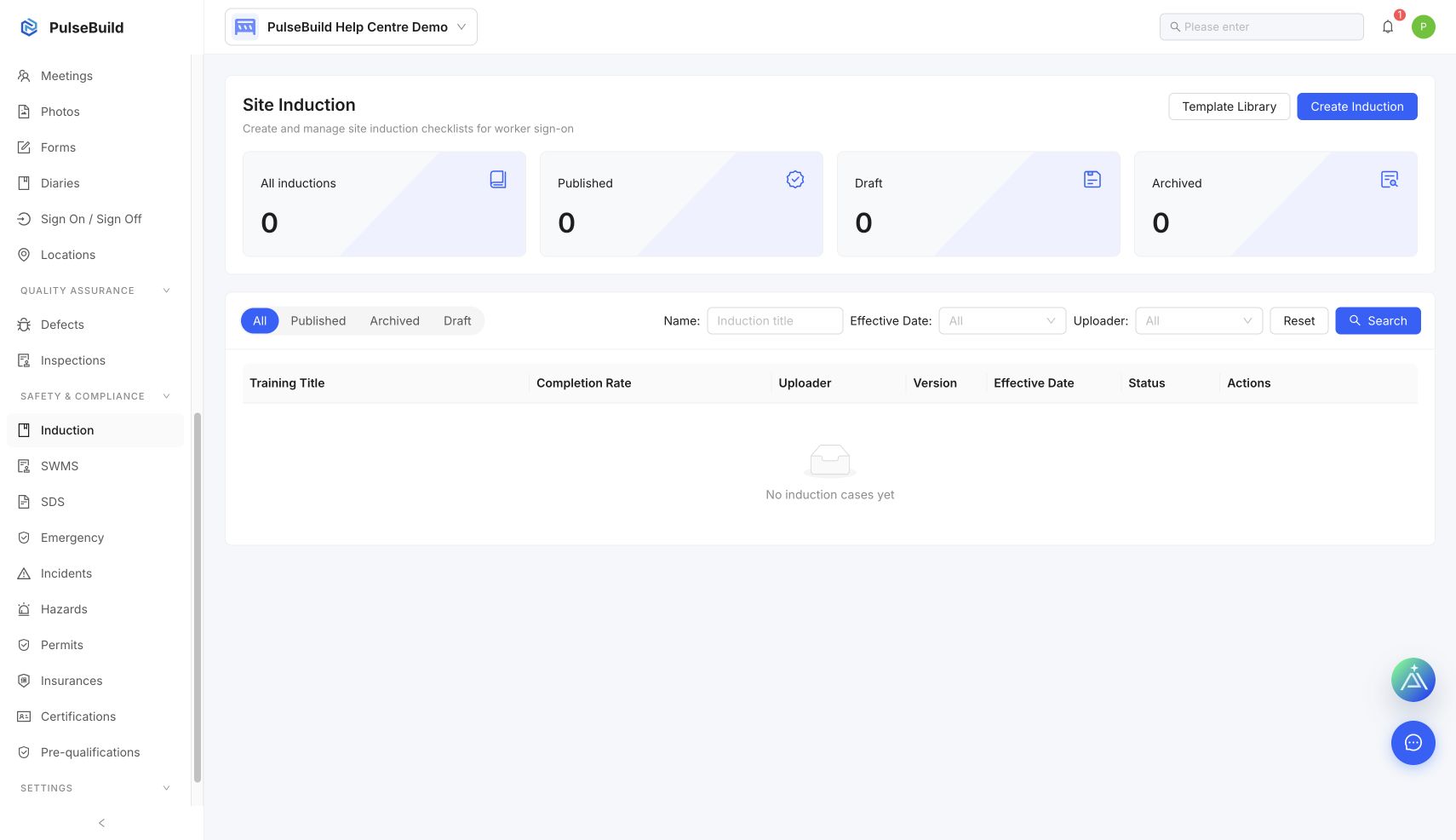Click the Search button
Viewport: 1456px width, 840px height.
(1378, 320)
